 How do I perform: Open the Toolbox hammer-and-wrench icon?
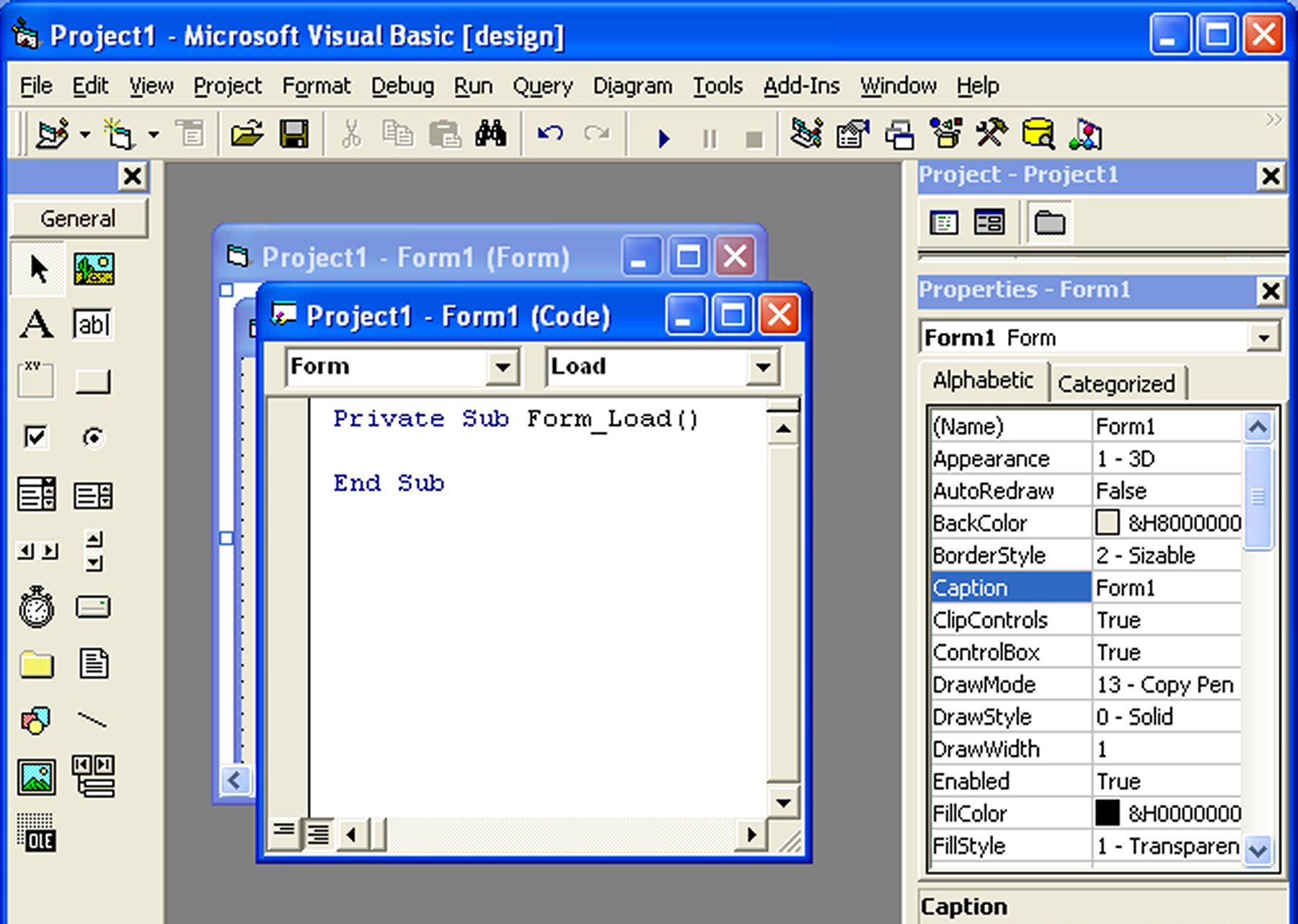point(992,134)
